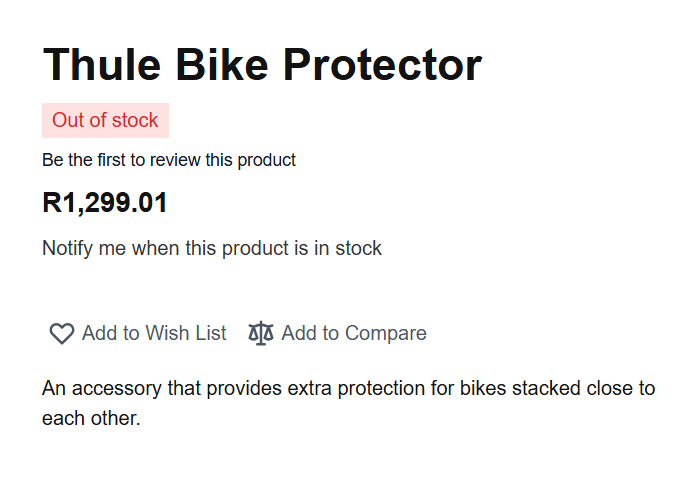Select the "Add to Compare" text link

click(354, 333)
